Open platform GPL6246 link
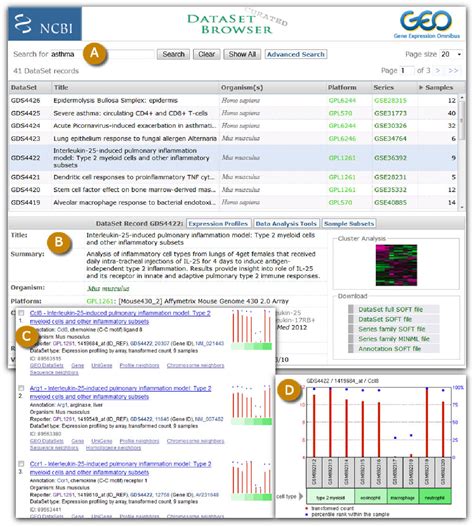This screenshot has height=527, width=474. (342, 138)
